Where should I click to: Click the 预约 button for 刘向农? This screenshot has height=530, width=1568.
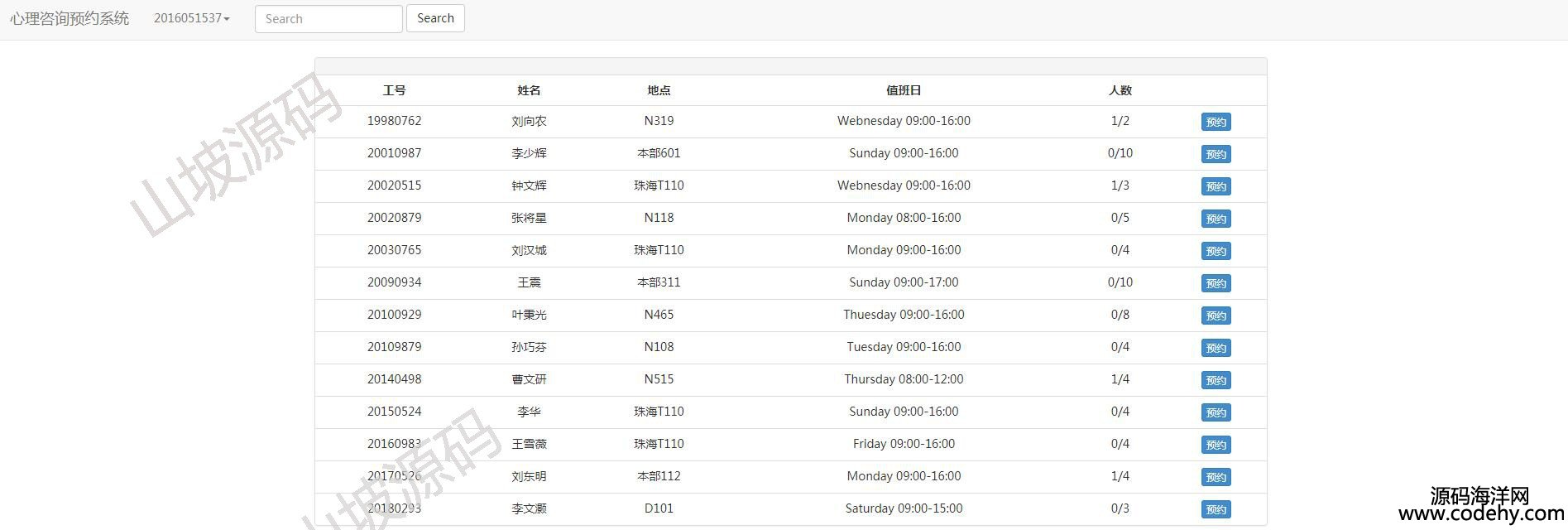[x=1216, y=122]
